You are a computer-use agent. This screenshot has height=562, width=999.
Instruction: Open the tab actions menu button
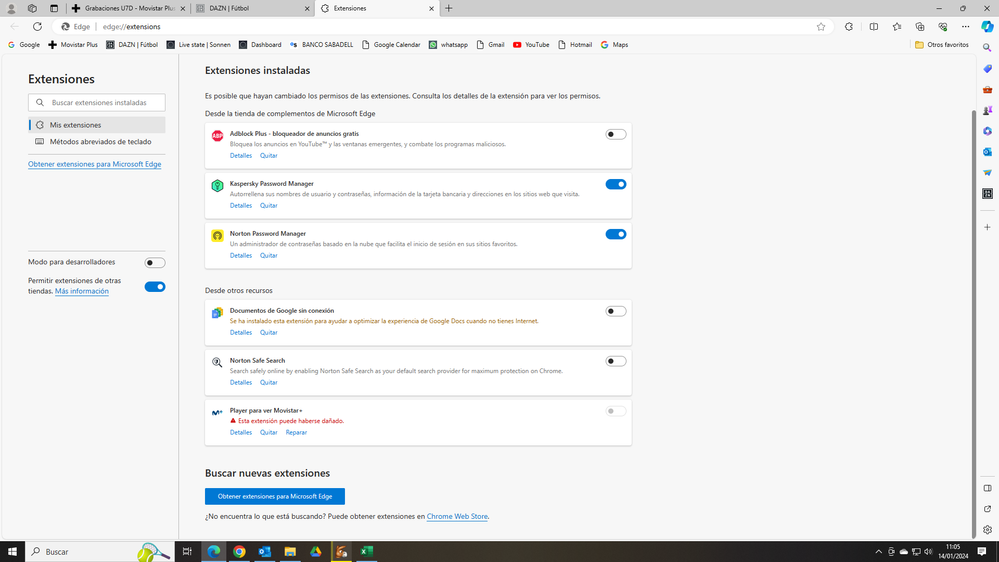54,8
